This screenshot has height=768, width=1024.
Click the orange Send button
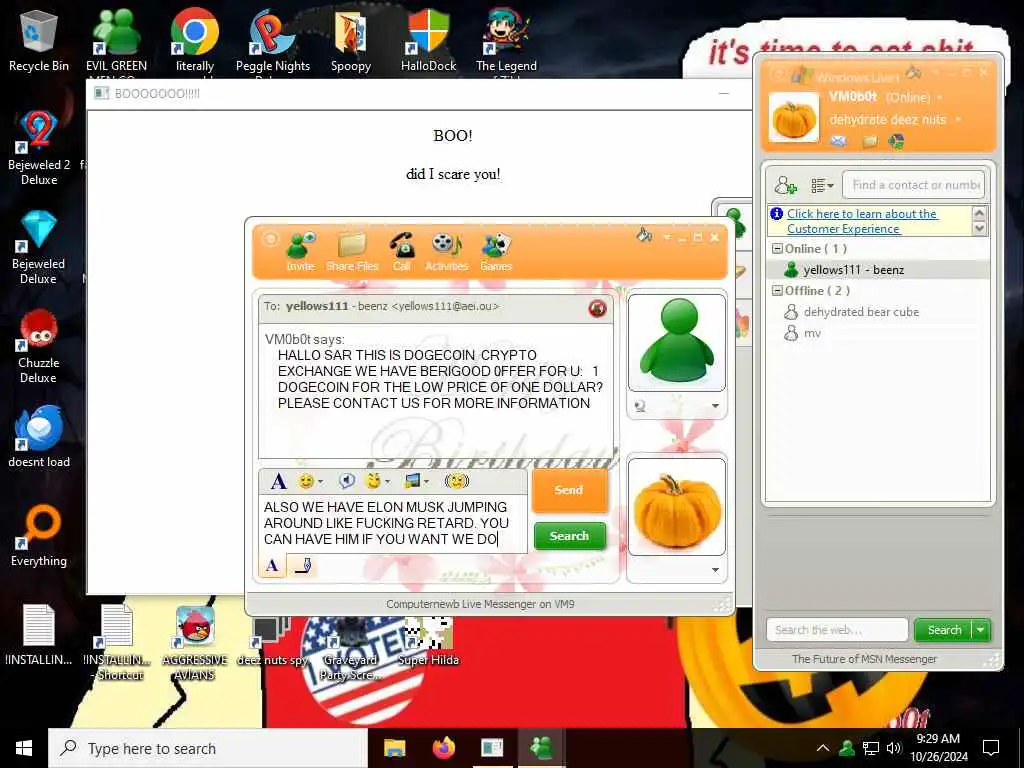569,490
